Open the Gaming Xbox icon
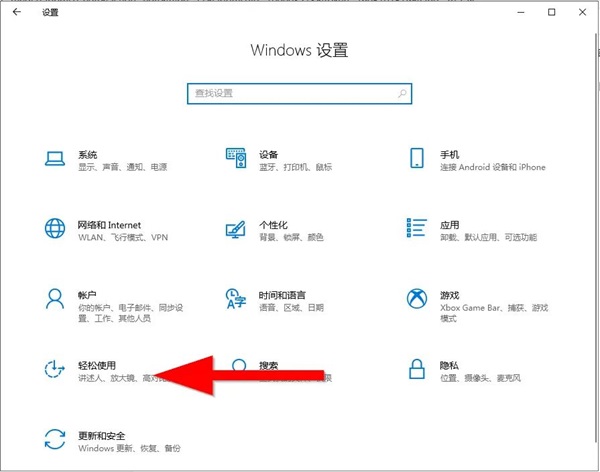600x472 pixels. tap(417, 299)
